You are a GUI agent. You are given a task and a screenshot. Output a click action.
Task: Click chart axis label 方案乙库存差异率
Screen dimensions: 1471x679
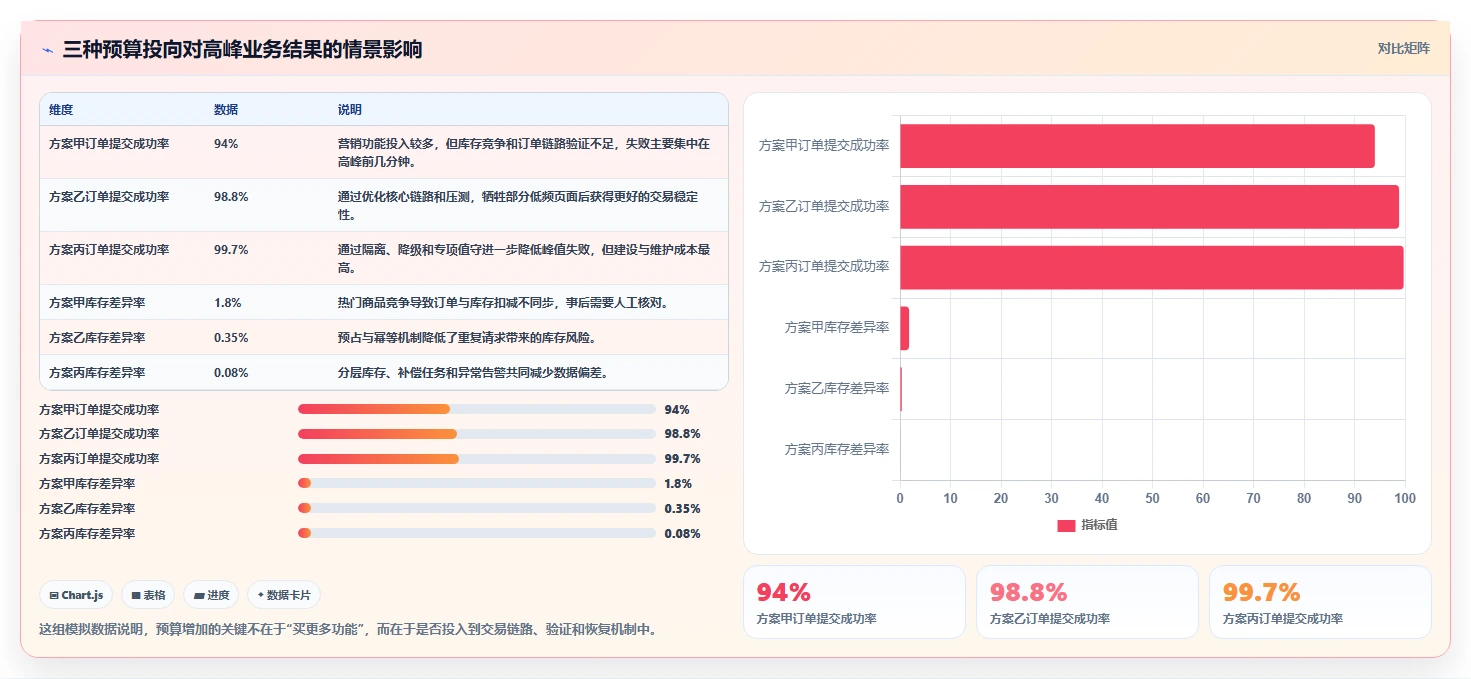tap(837, 388)
